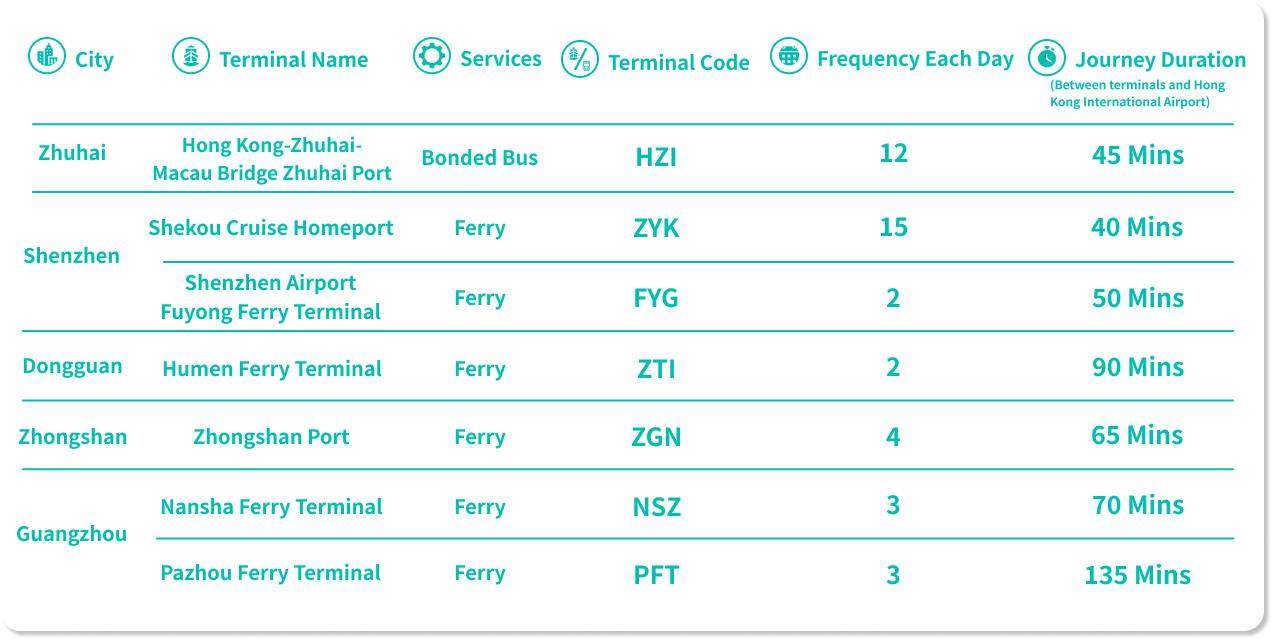Select the Terminal Name column header

[293, 60]
